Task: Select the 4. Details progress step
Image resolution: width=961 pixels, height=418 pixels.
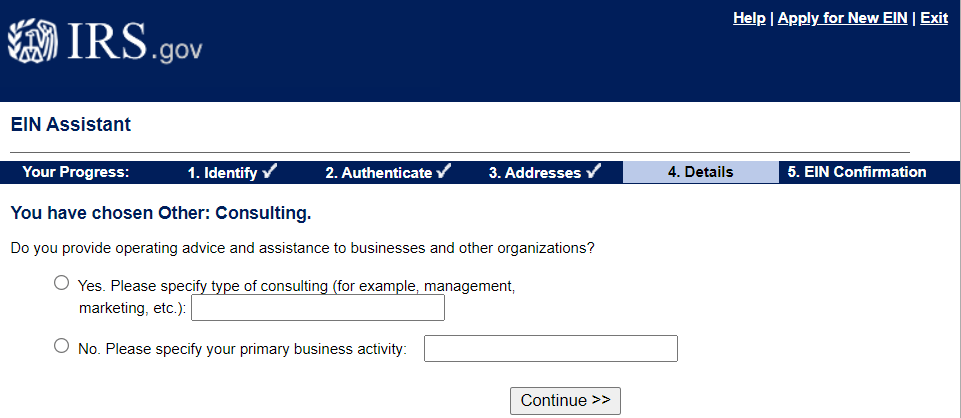Action: point(701,172)
